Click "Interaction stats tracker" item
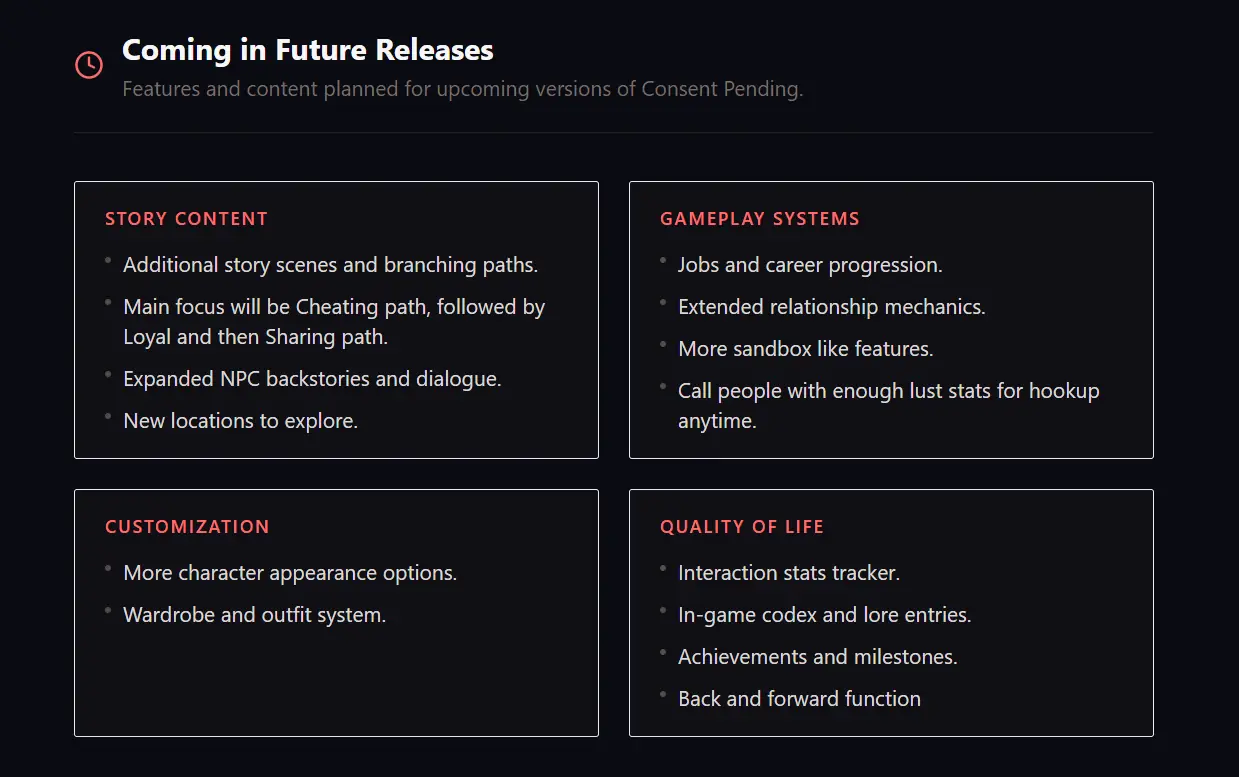 click(788, 573)
